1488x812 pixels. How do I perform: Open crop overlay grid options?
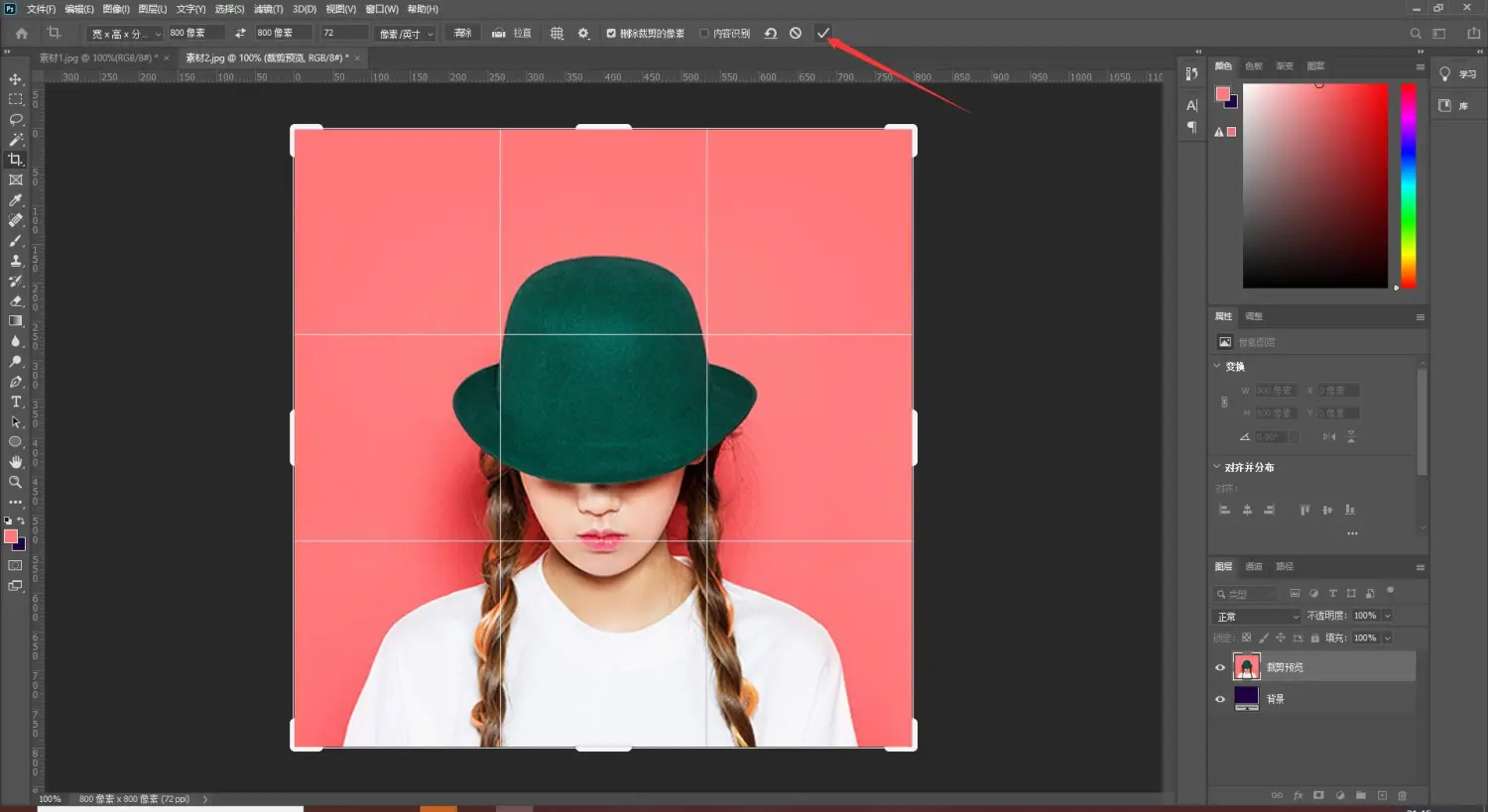[x=557, y=33]
